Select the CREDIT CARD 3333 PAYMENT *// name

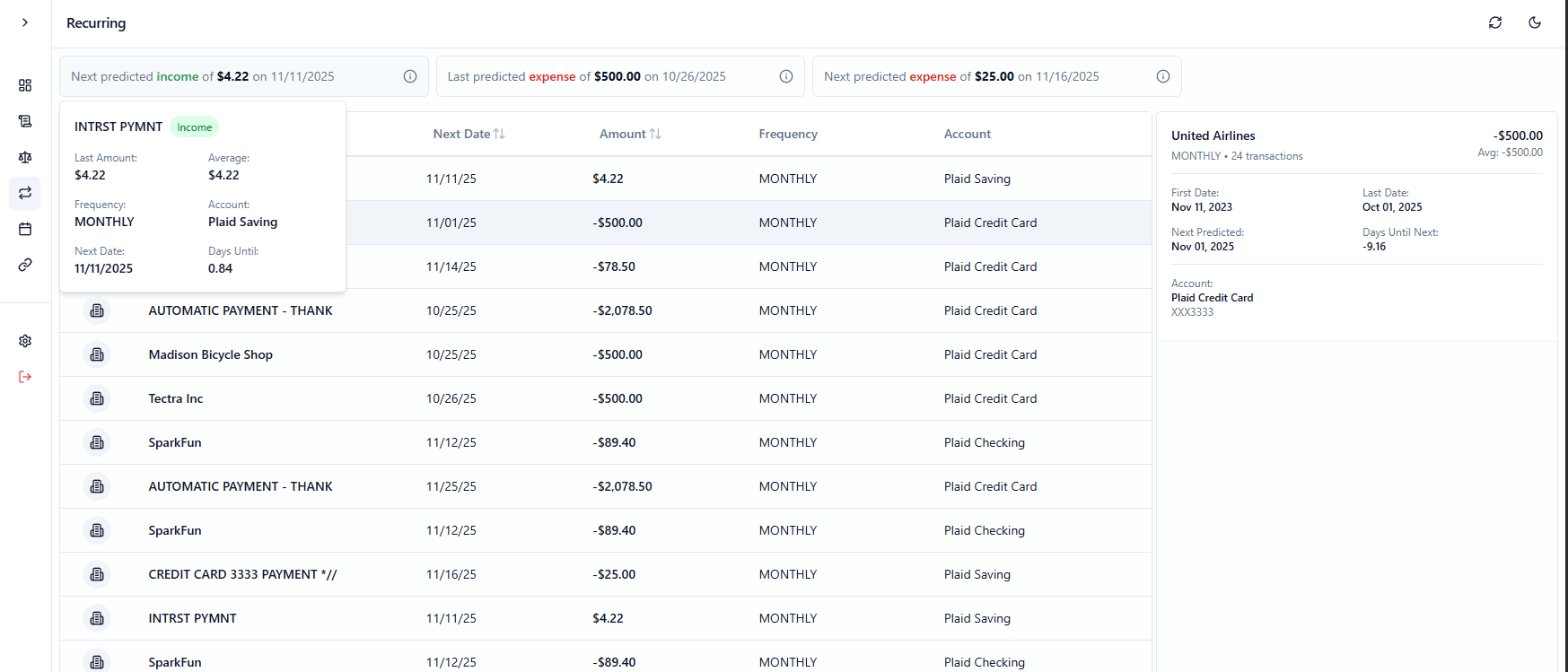(x=242, y=574)
